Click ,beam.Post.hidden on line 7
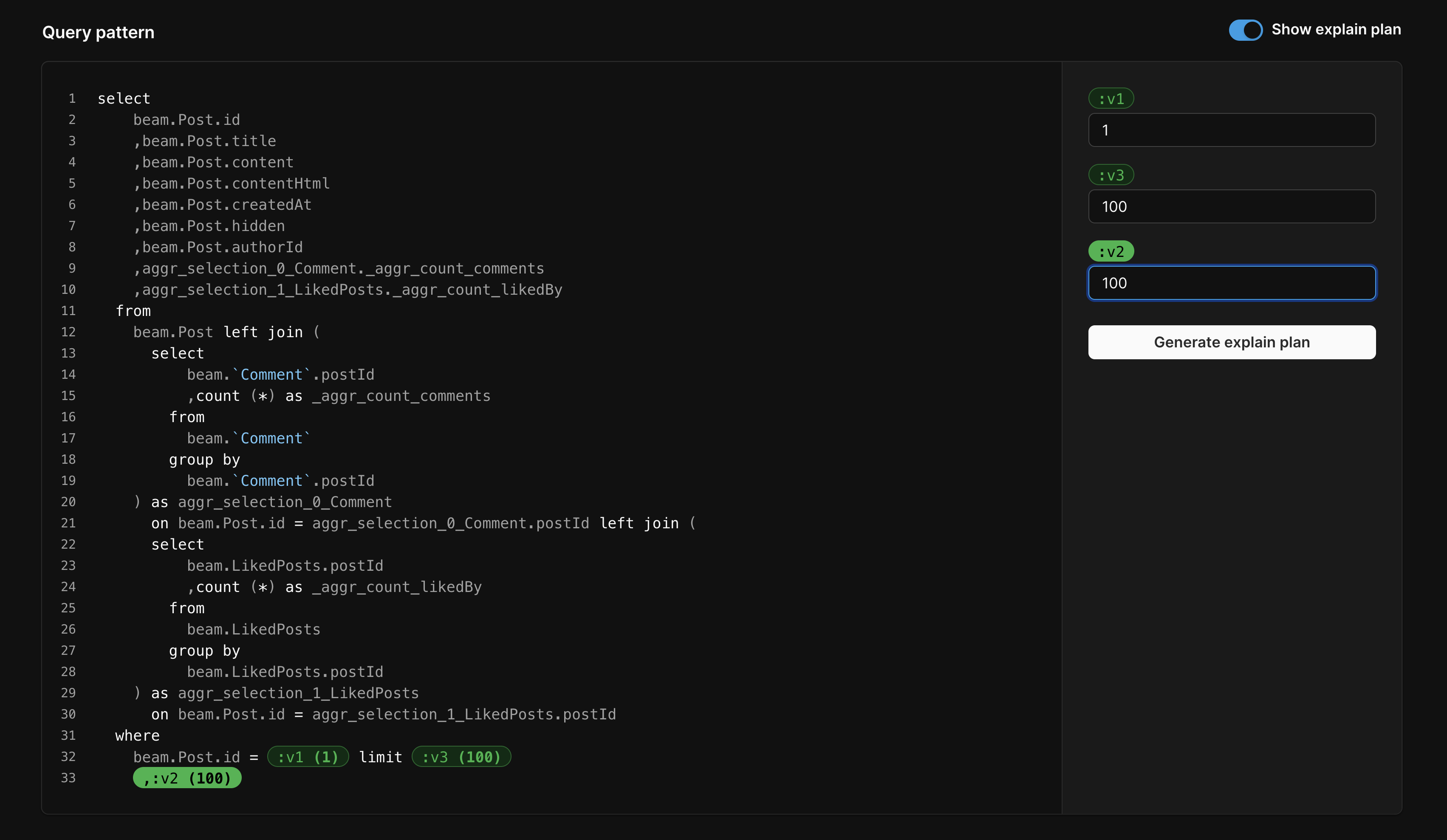Screen dimensions: 1447x840 point(209,226)
